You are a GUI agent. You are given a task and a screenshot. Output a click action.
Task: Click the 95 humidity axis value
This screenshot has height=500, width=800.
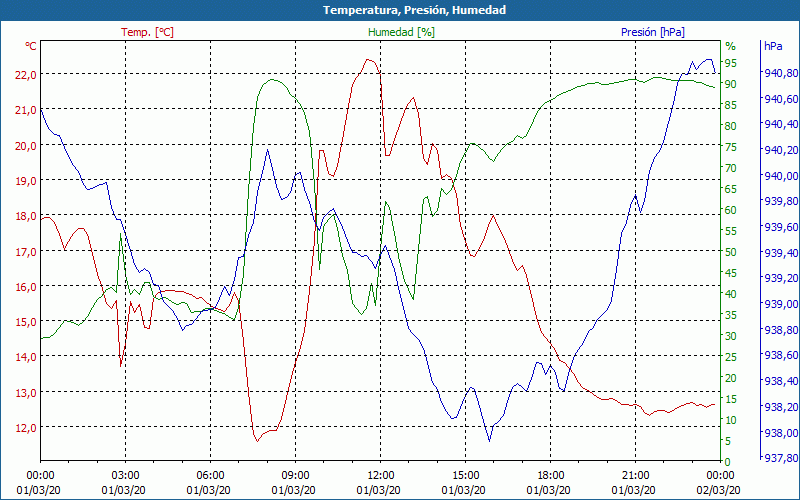point(731,63)
